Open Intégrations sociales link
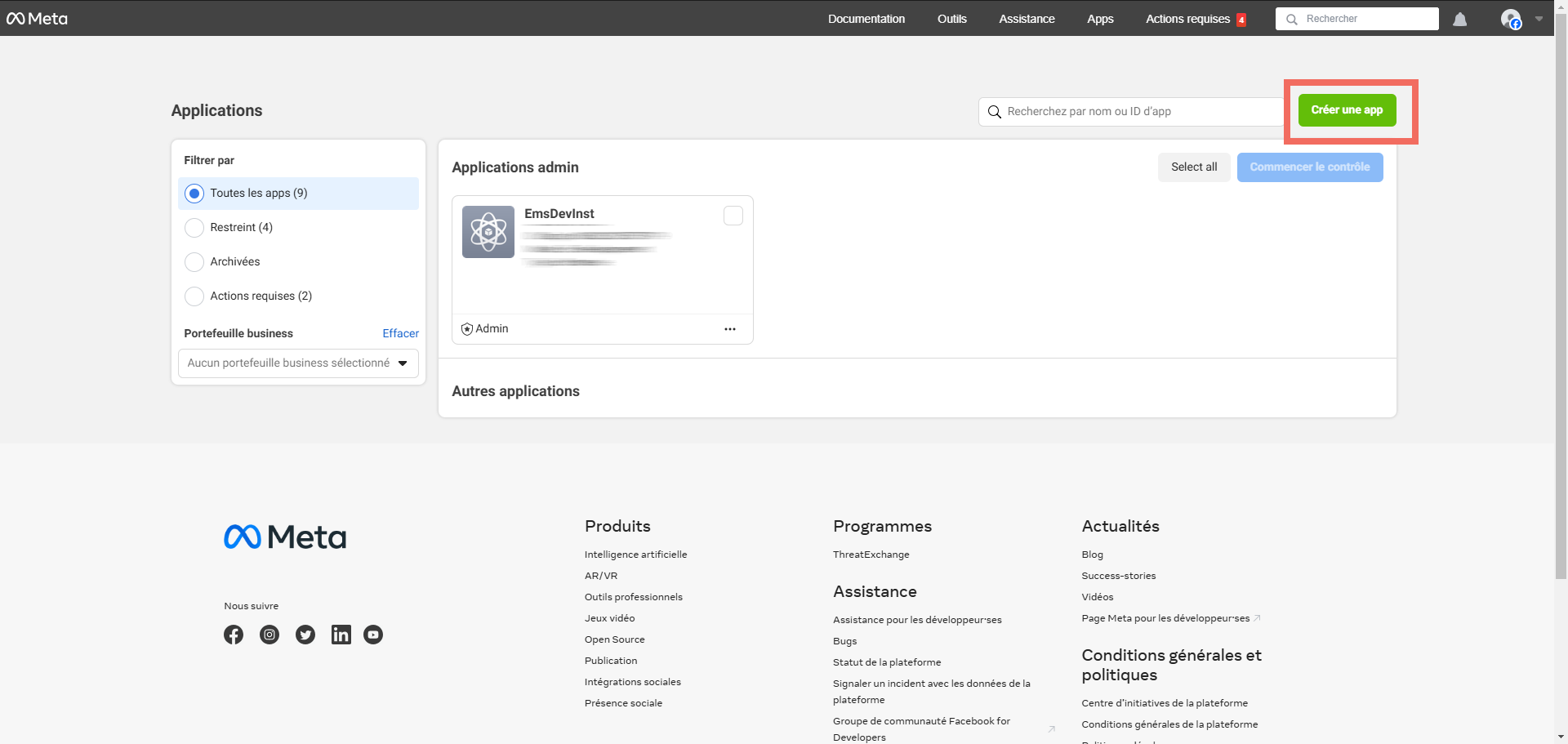Viewport: 1568px width, 744px height. click(632, 682)
